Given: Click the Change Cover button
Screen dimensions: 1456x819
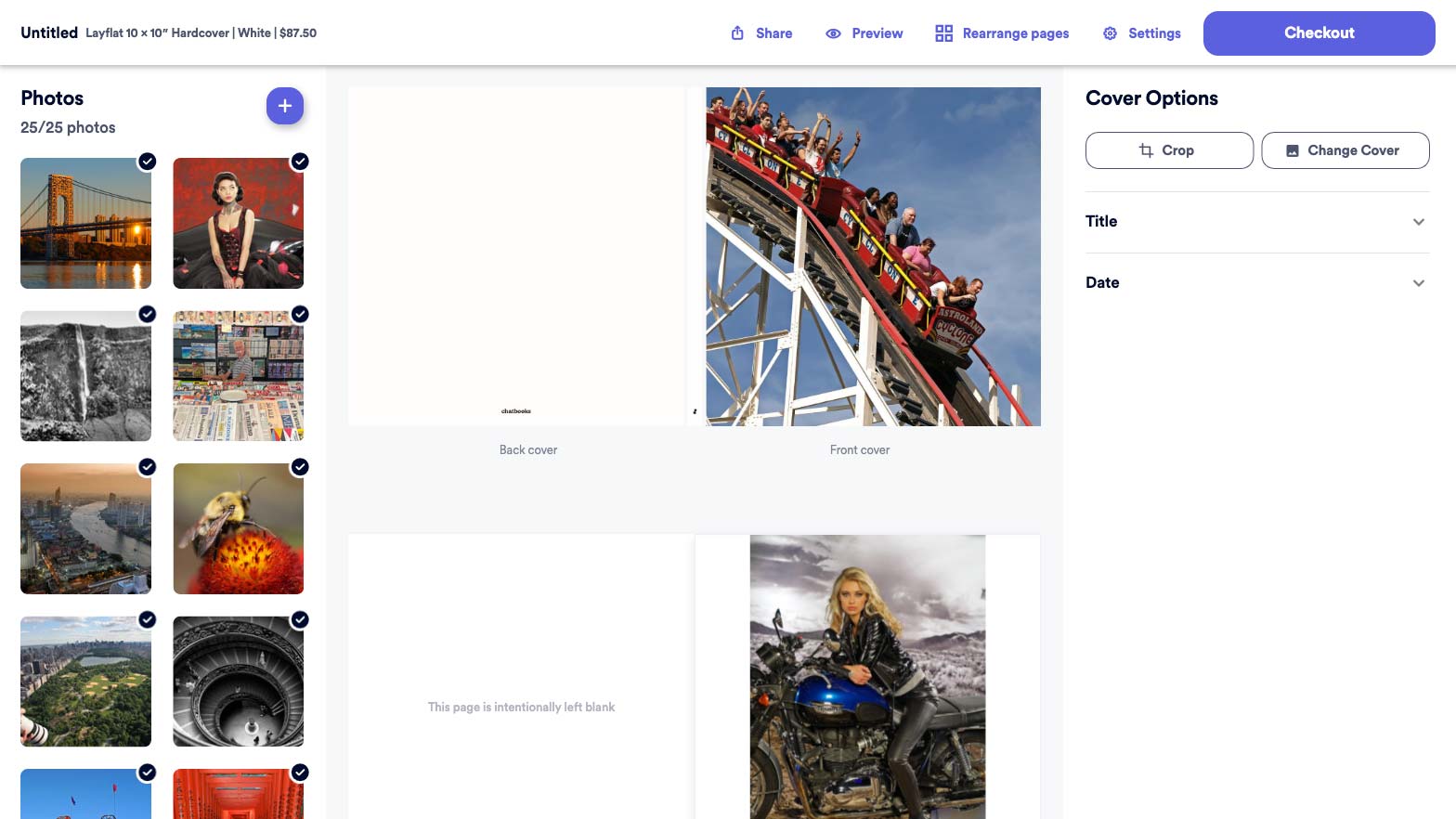Looking at the screenshot, I should click(x=1345, y=150).
